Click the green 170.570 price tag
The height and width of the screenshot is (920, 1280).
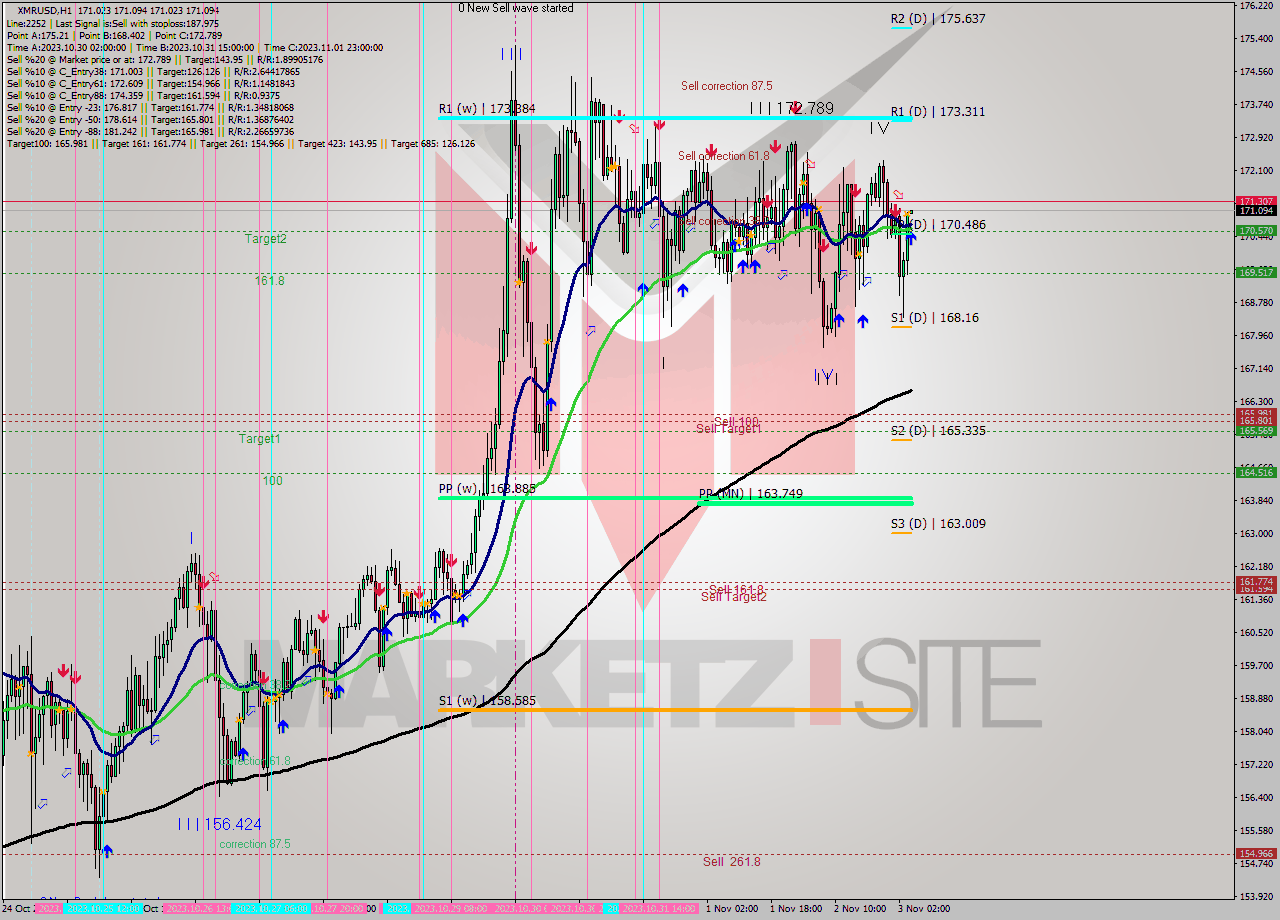(1256, 231)
